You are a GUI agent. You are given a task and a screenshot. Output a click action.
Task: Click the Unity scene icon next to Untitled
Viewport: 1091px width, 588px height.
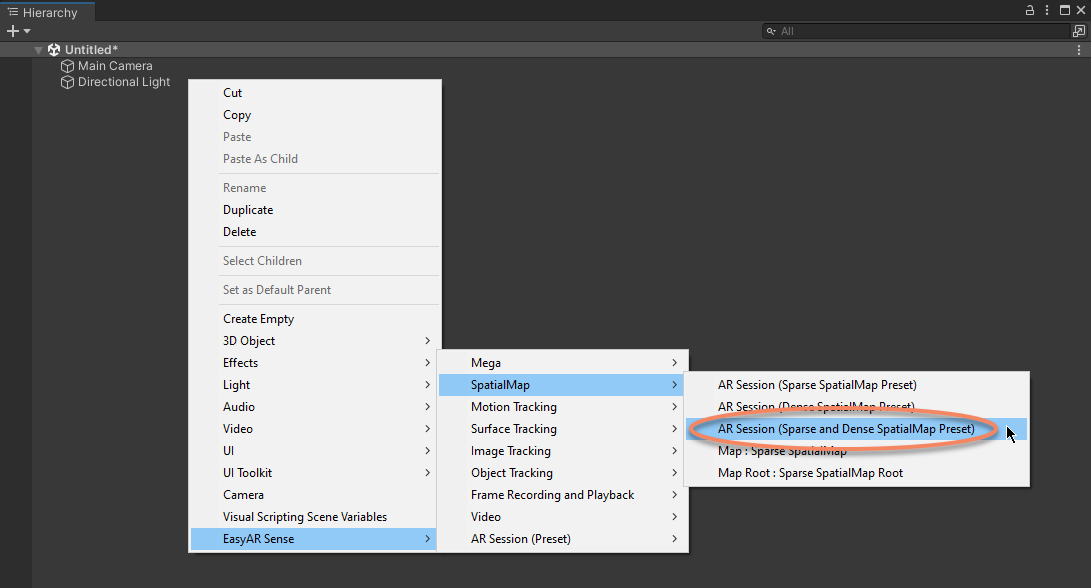54,50
